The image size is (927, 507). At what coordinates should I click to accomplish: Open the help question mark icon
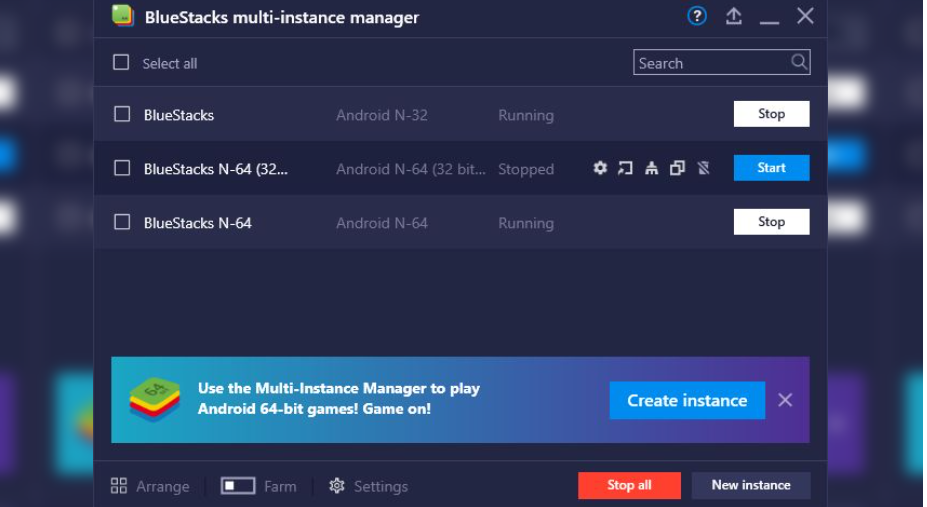[x=697, y=16]
